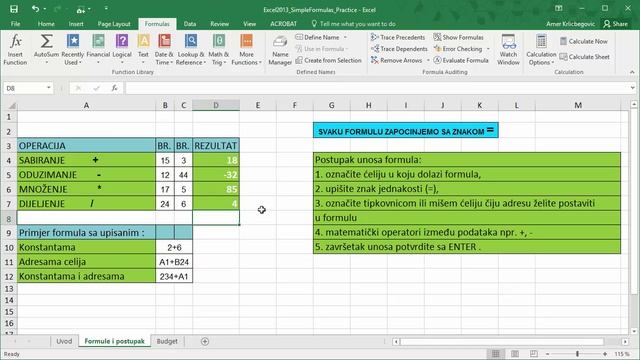This screenshot has height=360, width=640.
Task: Select the Select All corner triangle
Action: tap(11, 105)
